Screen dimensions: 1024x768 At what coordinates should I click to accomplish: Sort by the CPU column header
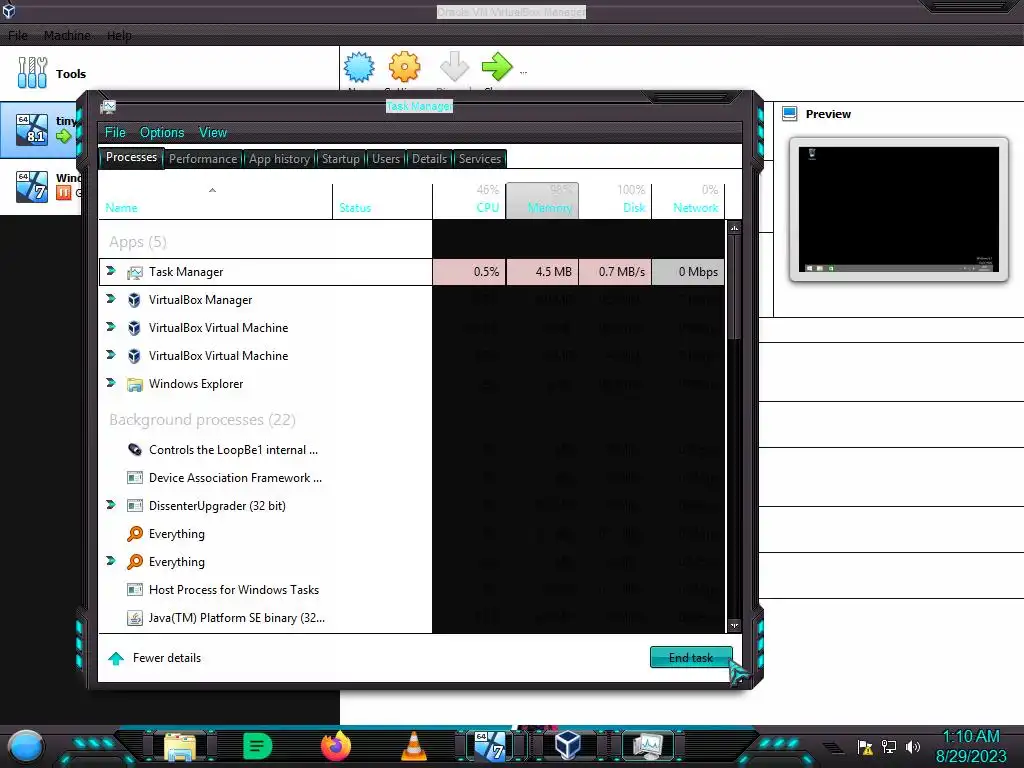point(469,200)
